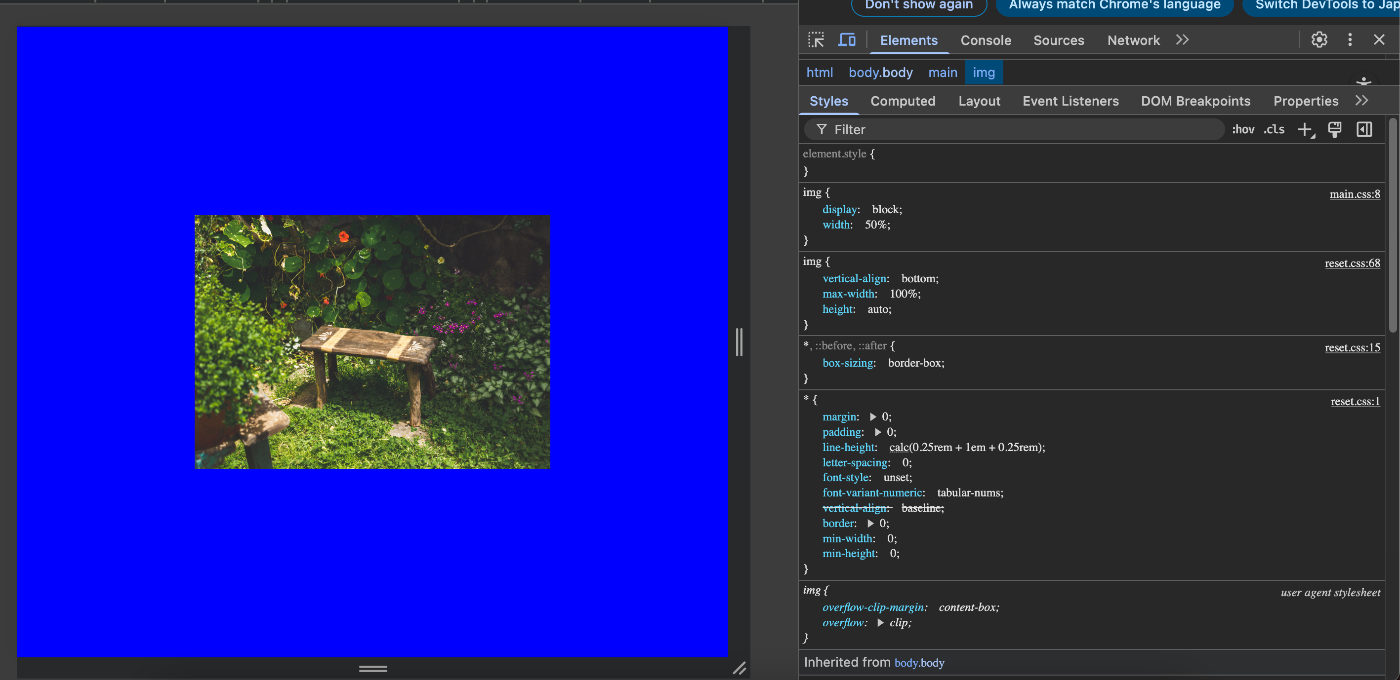Click the new style rule plus icon
This screenshot has width=1400, height=680.
click(x=1305, y=129)
